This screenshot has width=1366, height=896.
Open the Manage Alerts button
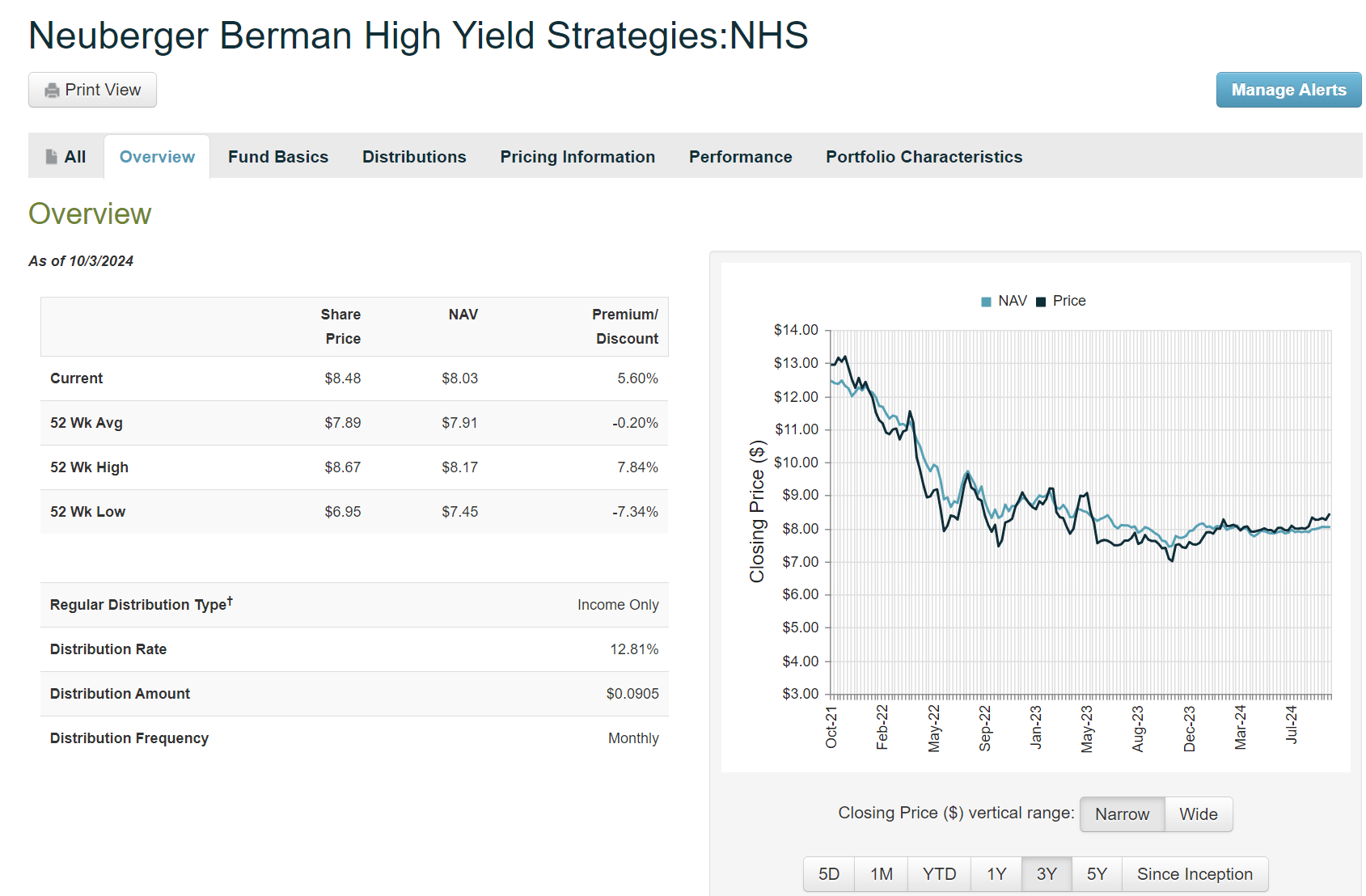click(x=1288, y=90)
